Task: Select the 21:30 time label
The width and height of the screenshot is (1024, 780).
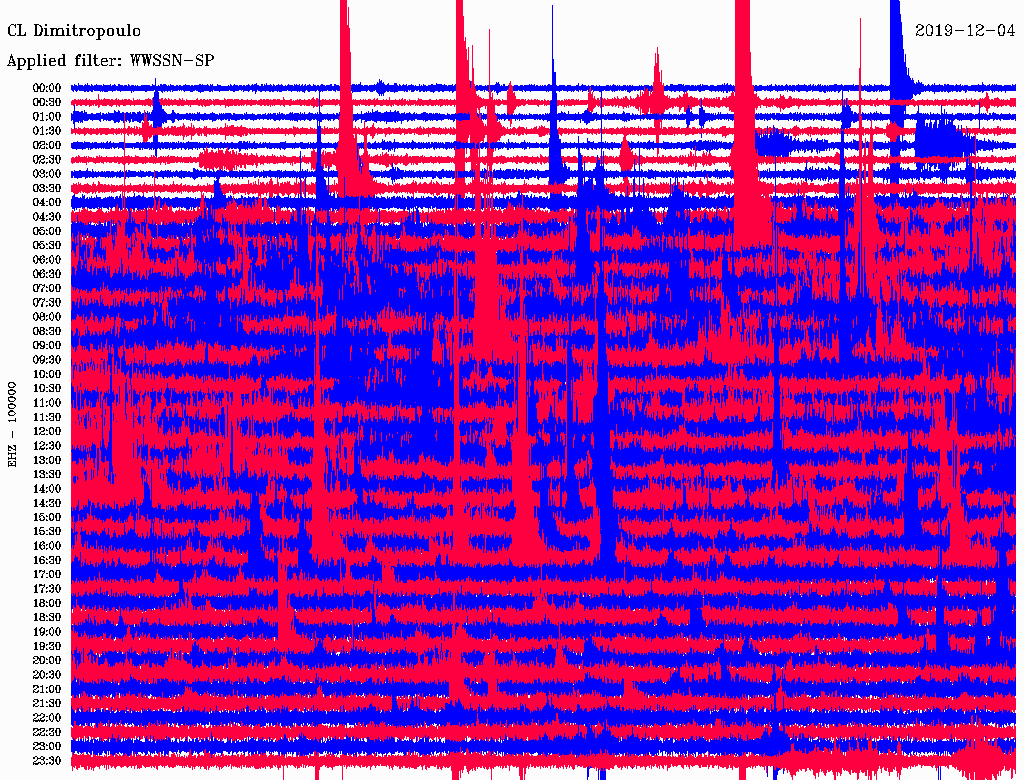Action: tap(46, 704)
